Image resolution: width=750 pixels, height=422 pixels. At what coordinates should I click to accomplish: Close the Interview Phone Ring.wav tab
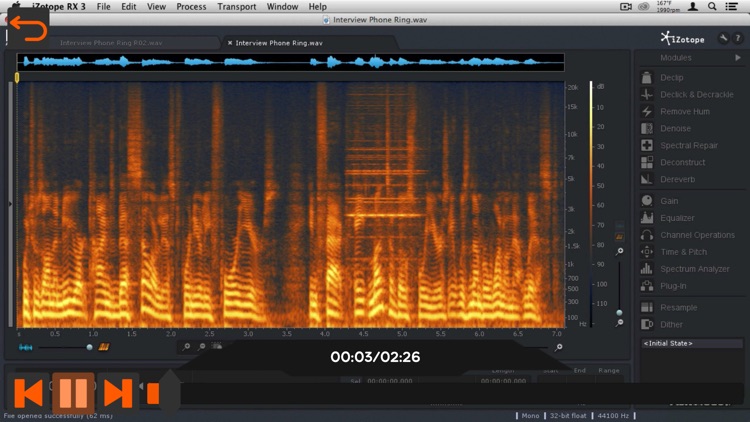coord(230,43)
